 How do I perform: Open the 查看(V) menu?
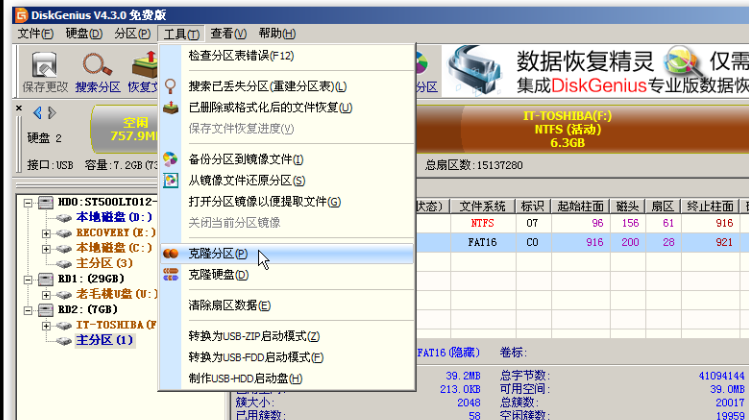[229, 34]
